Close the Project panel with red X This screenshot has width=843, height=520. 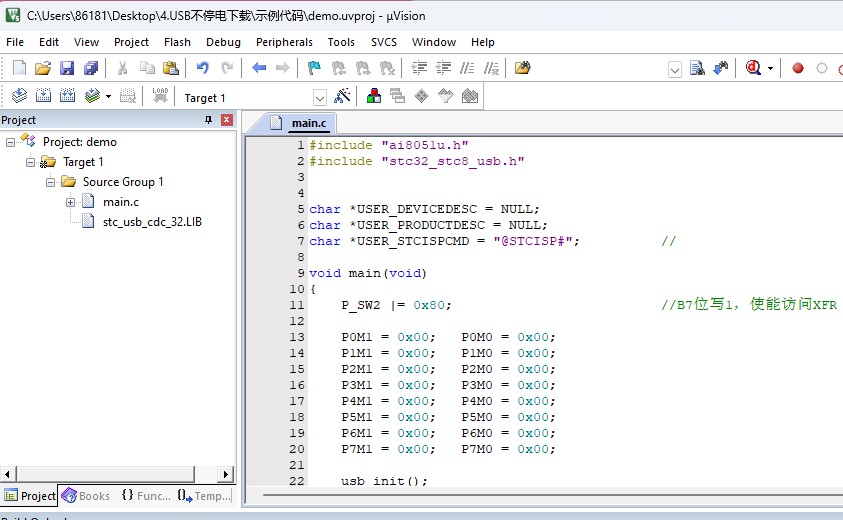click(227, 120)
